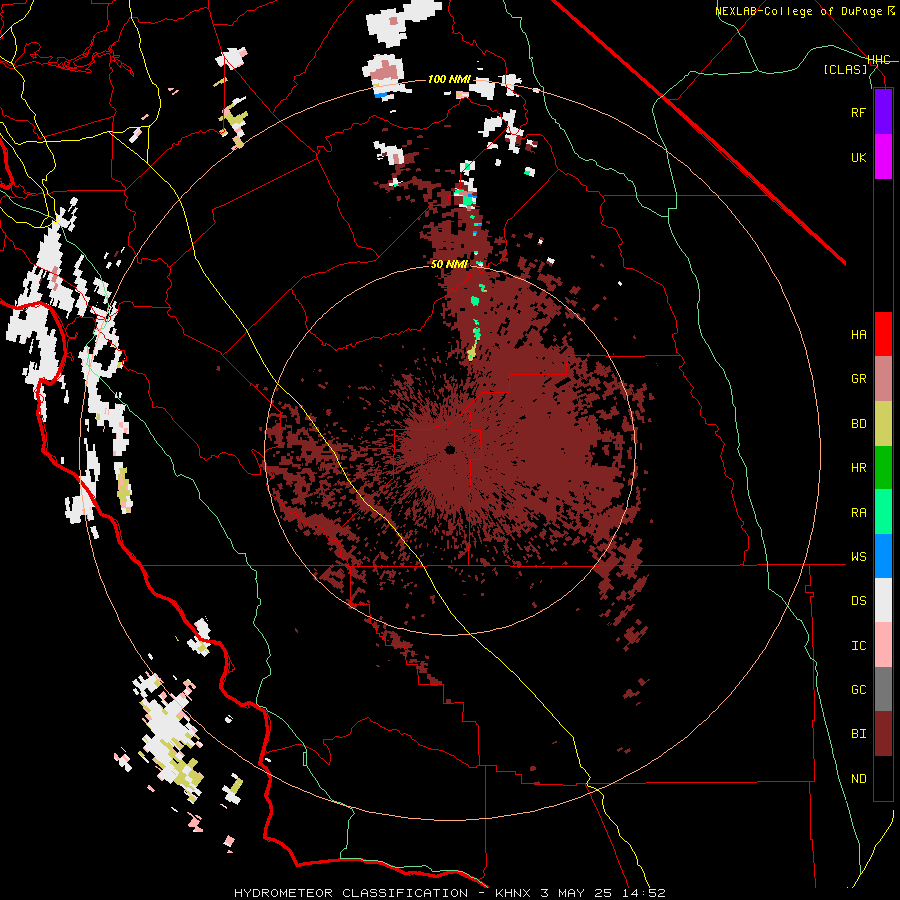Click the radar site center dot
The height and width of the screenshot is (900, 900).
(450, 449)
